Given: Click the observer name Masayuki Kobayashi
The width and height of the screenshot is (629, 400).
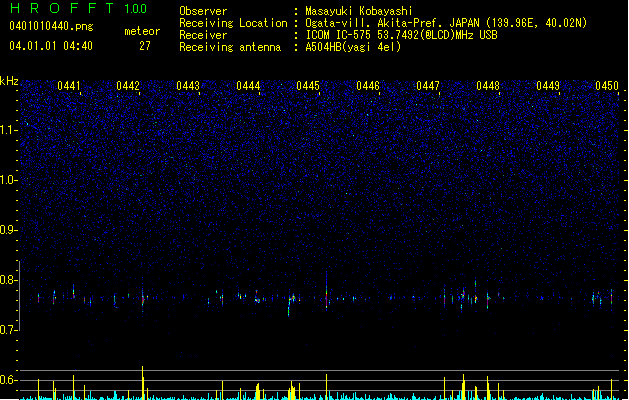Looking at the screenshot, I should click(x=359, y=11).
